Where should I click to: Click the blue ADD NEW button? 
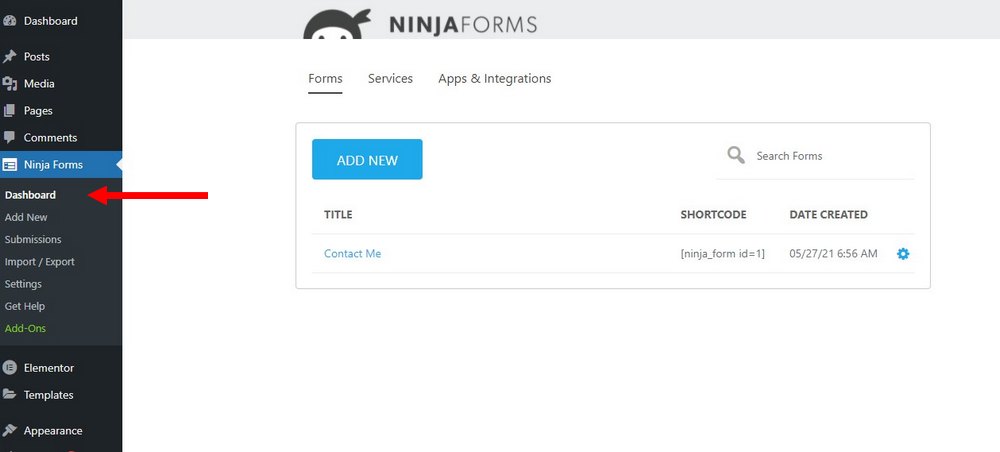click(x=367, y=159)
